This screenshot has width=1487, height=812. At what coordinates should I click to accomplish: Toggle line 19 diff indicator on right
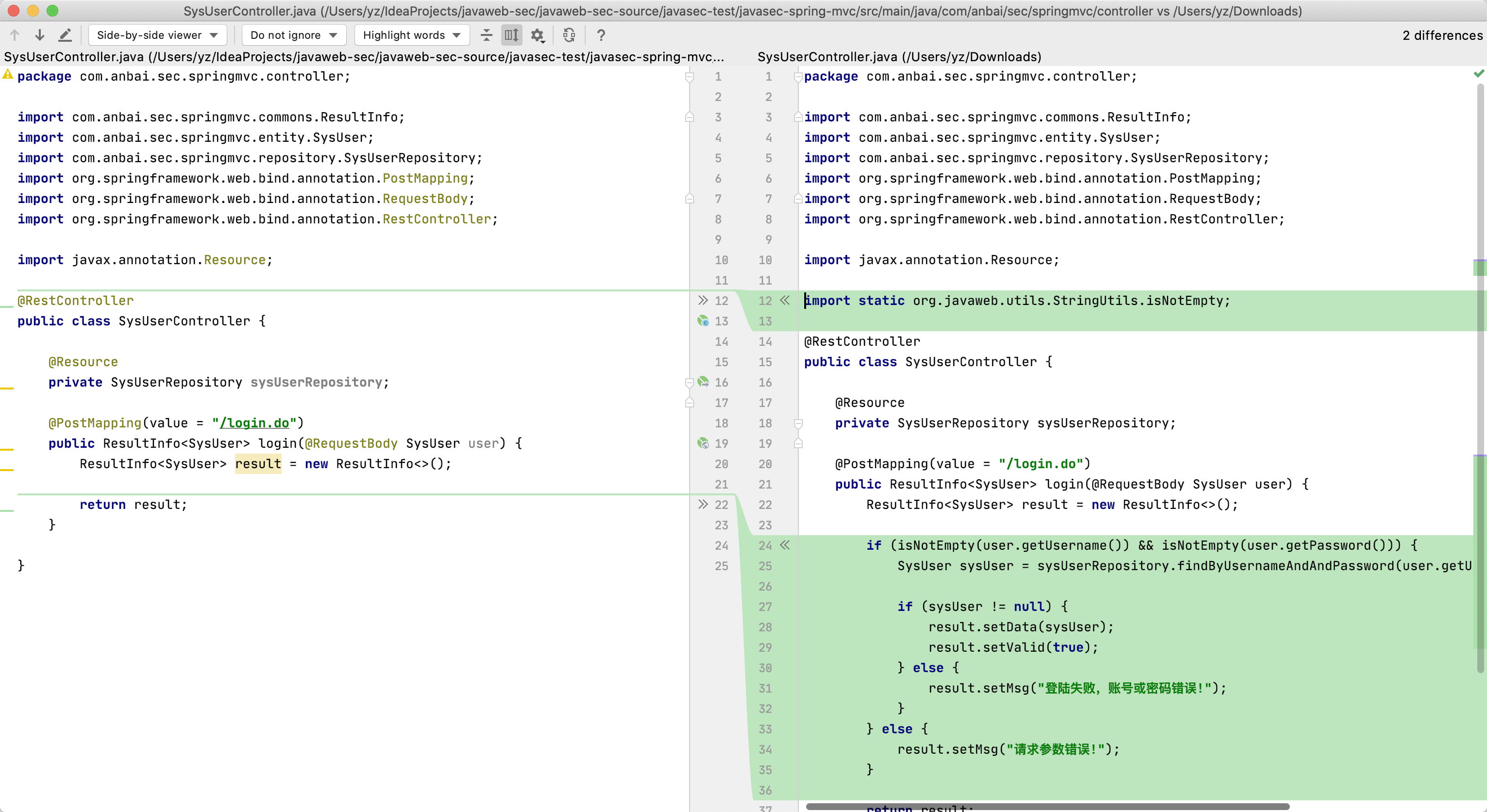(797, 444)
